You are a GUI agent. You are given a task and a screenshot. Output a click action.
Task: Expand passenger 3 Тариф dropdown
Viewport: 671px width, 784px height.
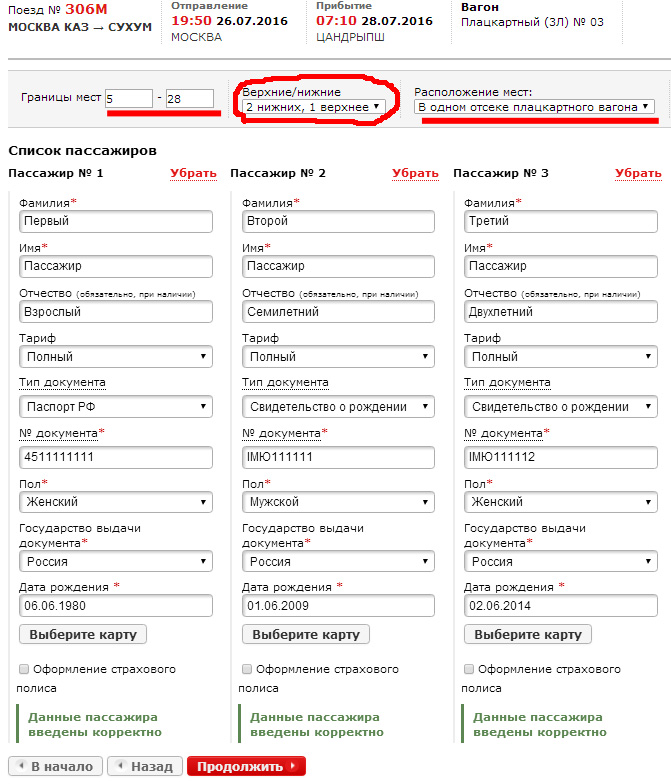561,357
